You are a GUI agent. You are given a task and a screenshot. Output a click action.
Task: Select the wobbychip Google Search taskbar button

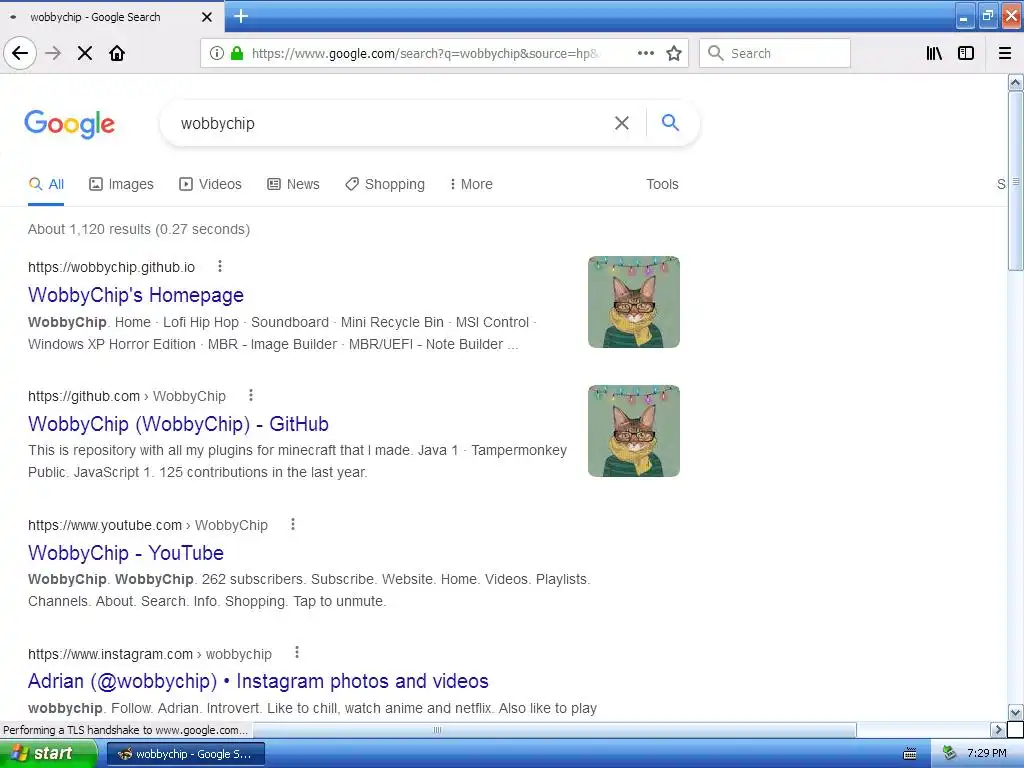coord(186,754)
